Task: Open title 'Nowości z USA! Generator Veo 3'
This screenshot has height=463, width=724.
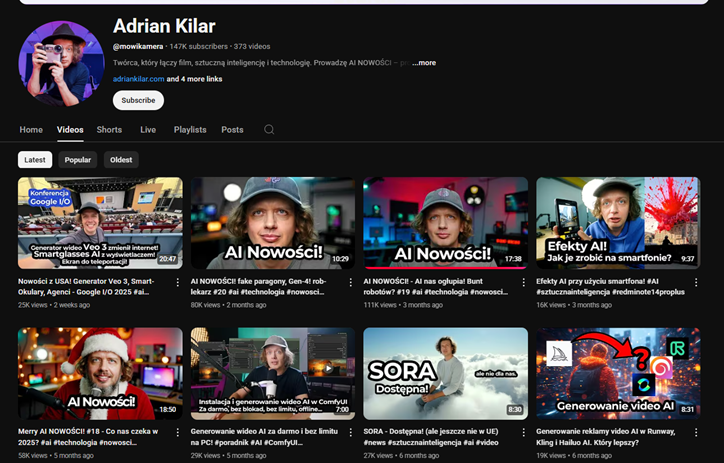Action: (x=86, y=287)
